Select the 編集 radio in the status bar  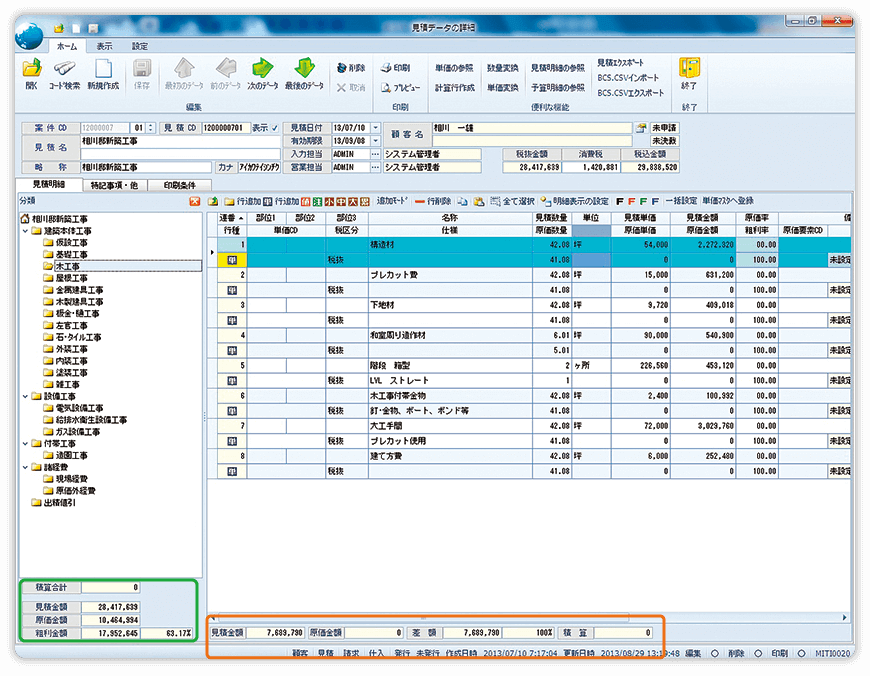coord(715,653)
